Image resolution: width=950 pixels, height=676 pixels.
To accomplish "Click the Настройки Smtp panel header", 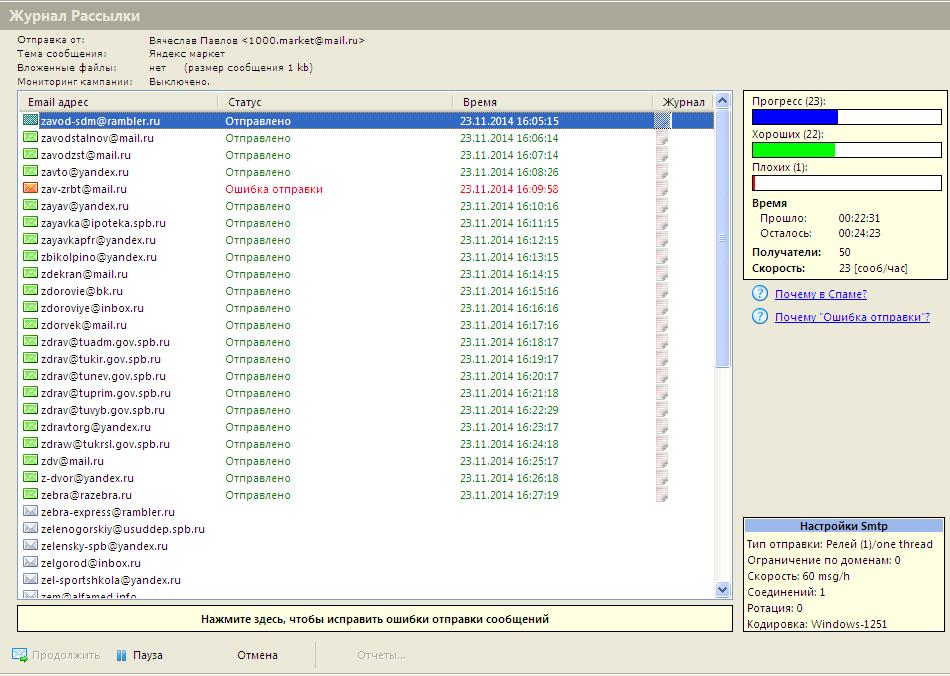I will (843, 526).
